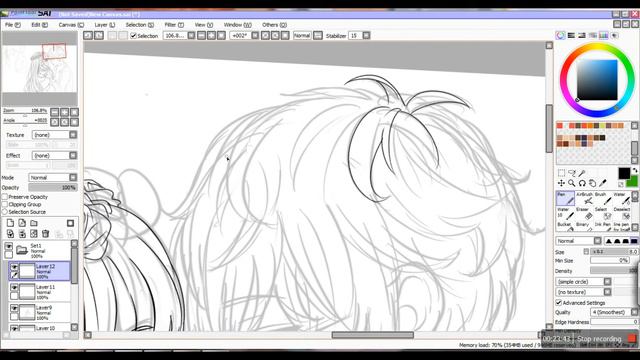
Task: Hide Layer 11 with eye icon
Action: (14, 288)
